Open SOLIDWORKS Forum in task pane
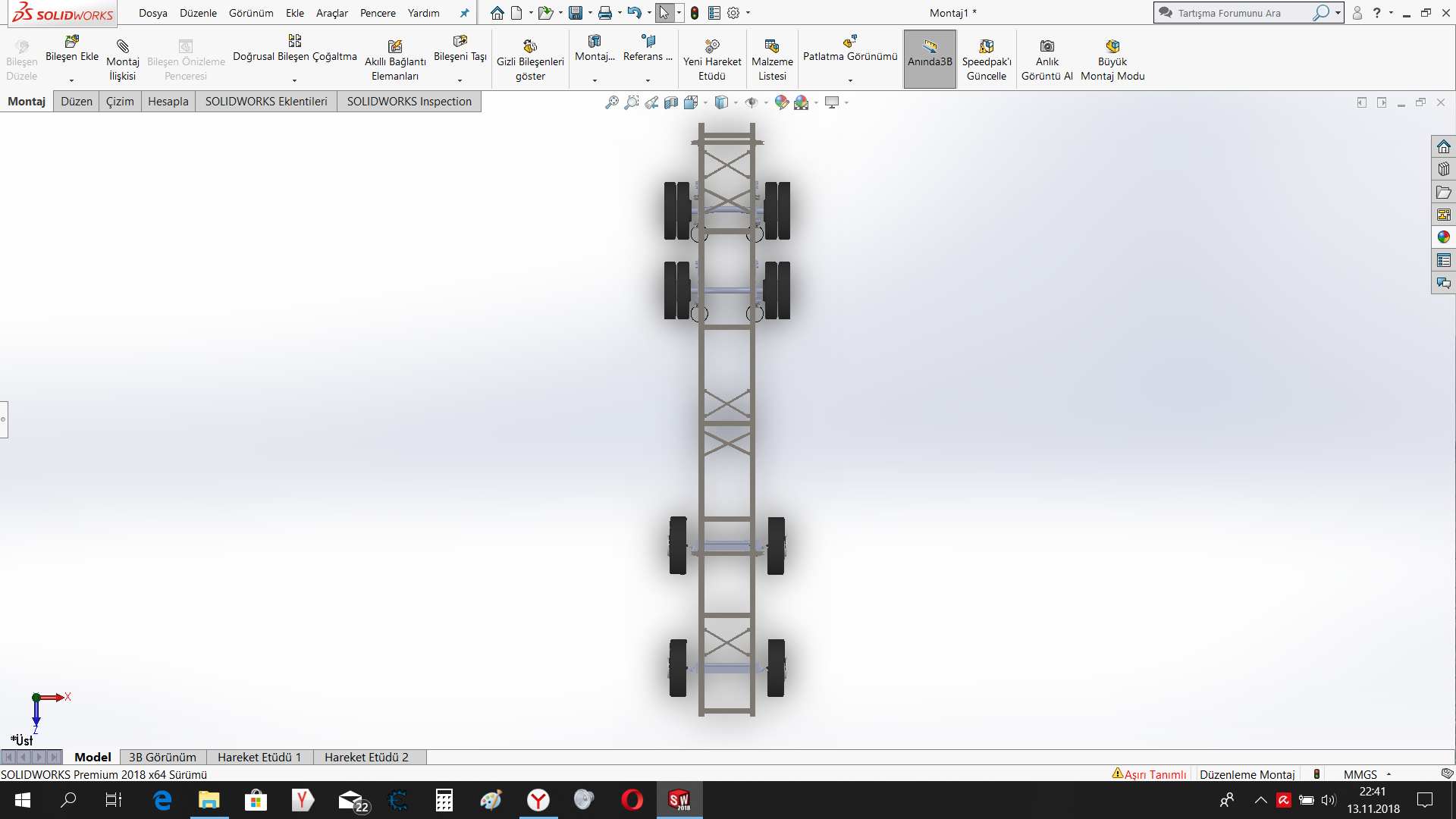This screenshot has width=1456, height=819. 1444,283
